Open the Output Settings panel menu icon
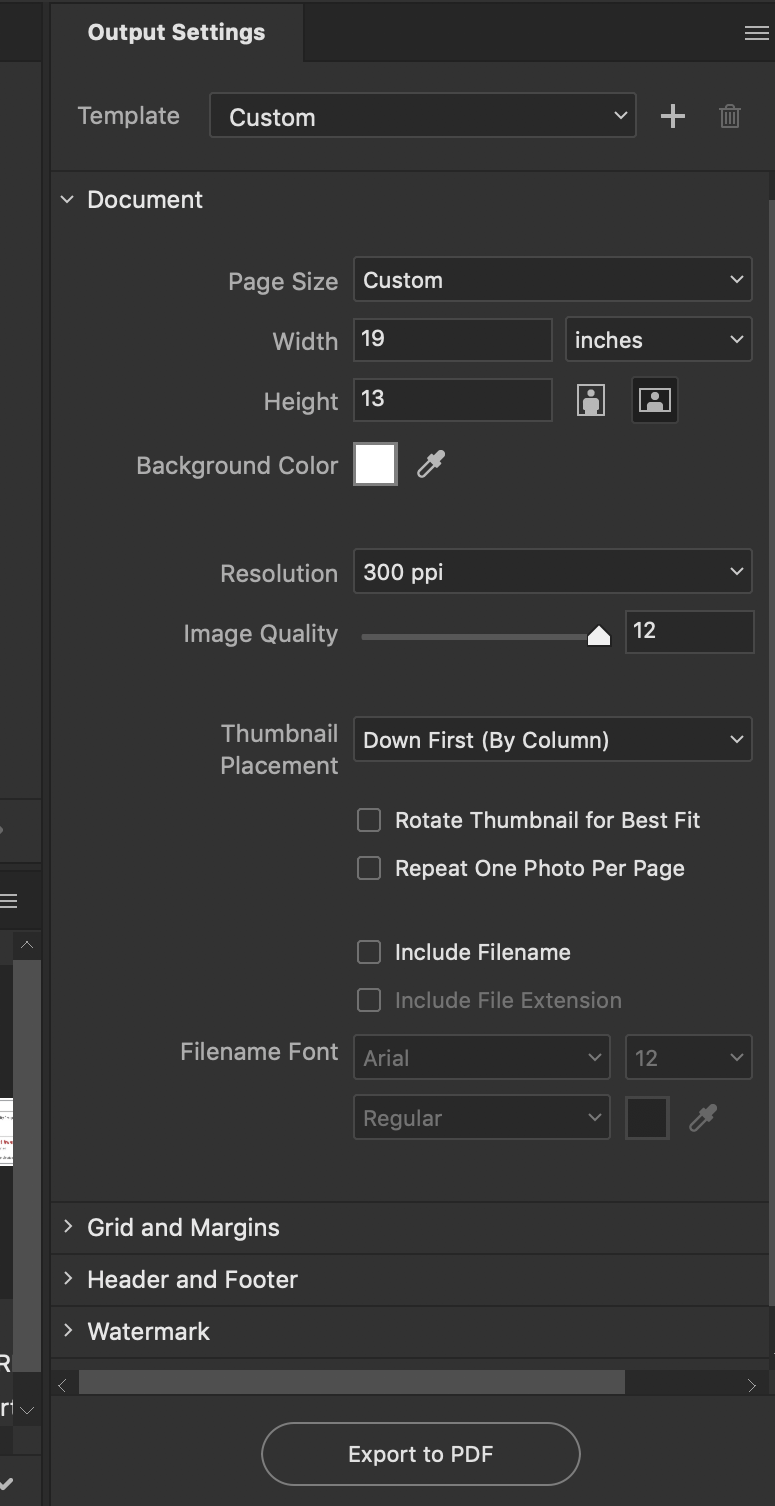Viewport: 775px width, 1506px height. point(757,33)
